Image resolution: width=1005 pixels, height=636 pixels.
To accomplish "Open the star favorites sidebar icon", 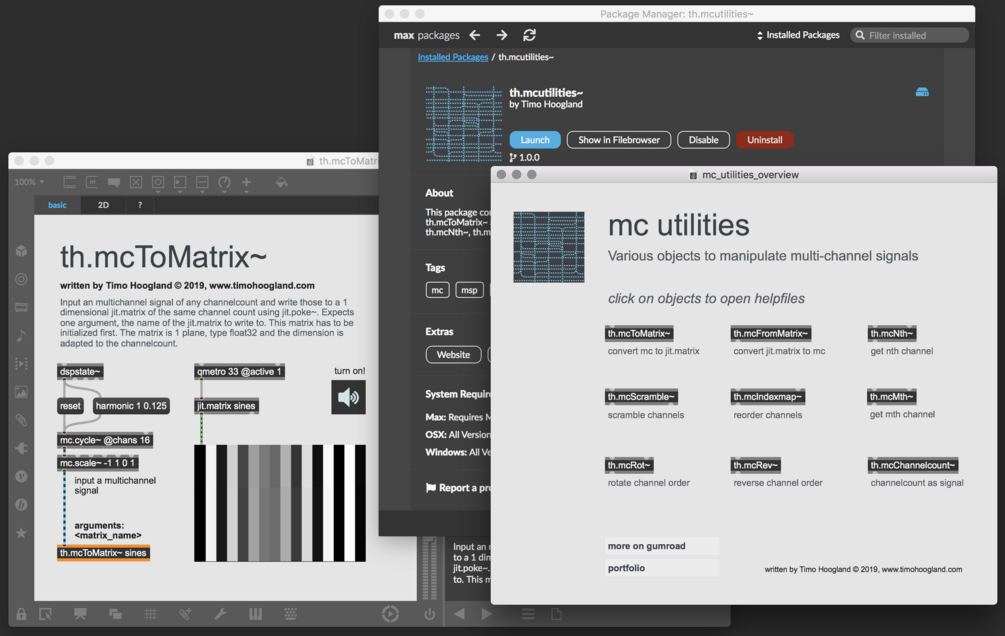I will pos(21,533).
